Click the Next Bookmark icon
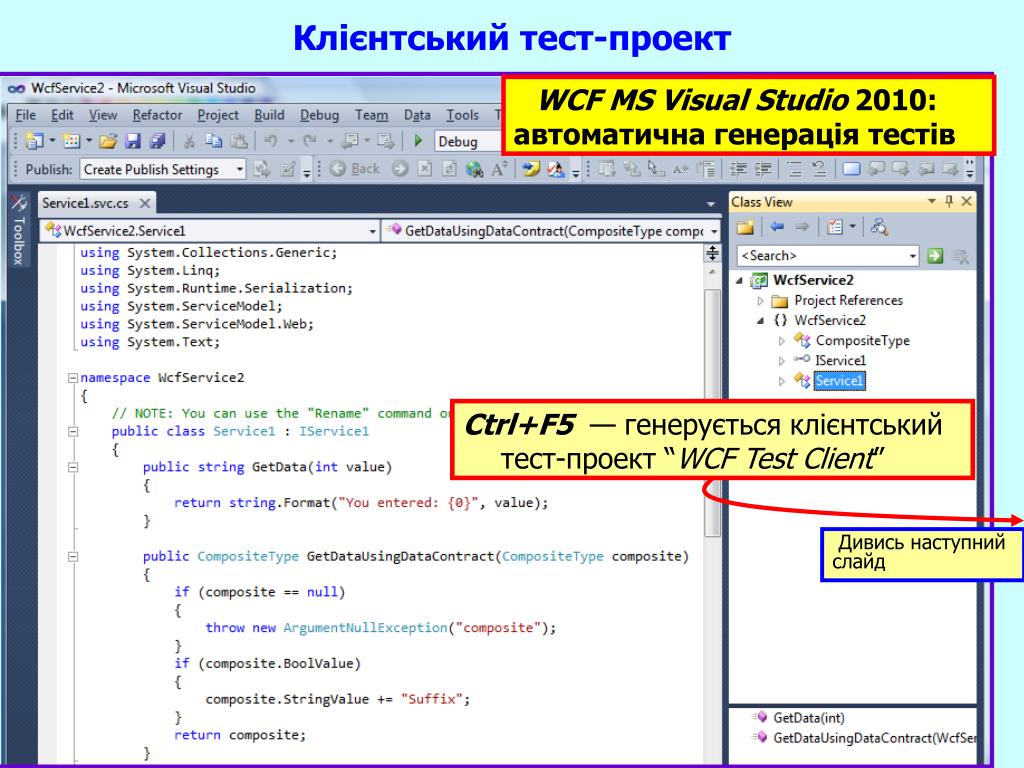The width and height of the screenshot is (1024, 768). coord(901,170)
